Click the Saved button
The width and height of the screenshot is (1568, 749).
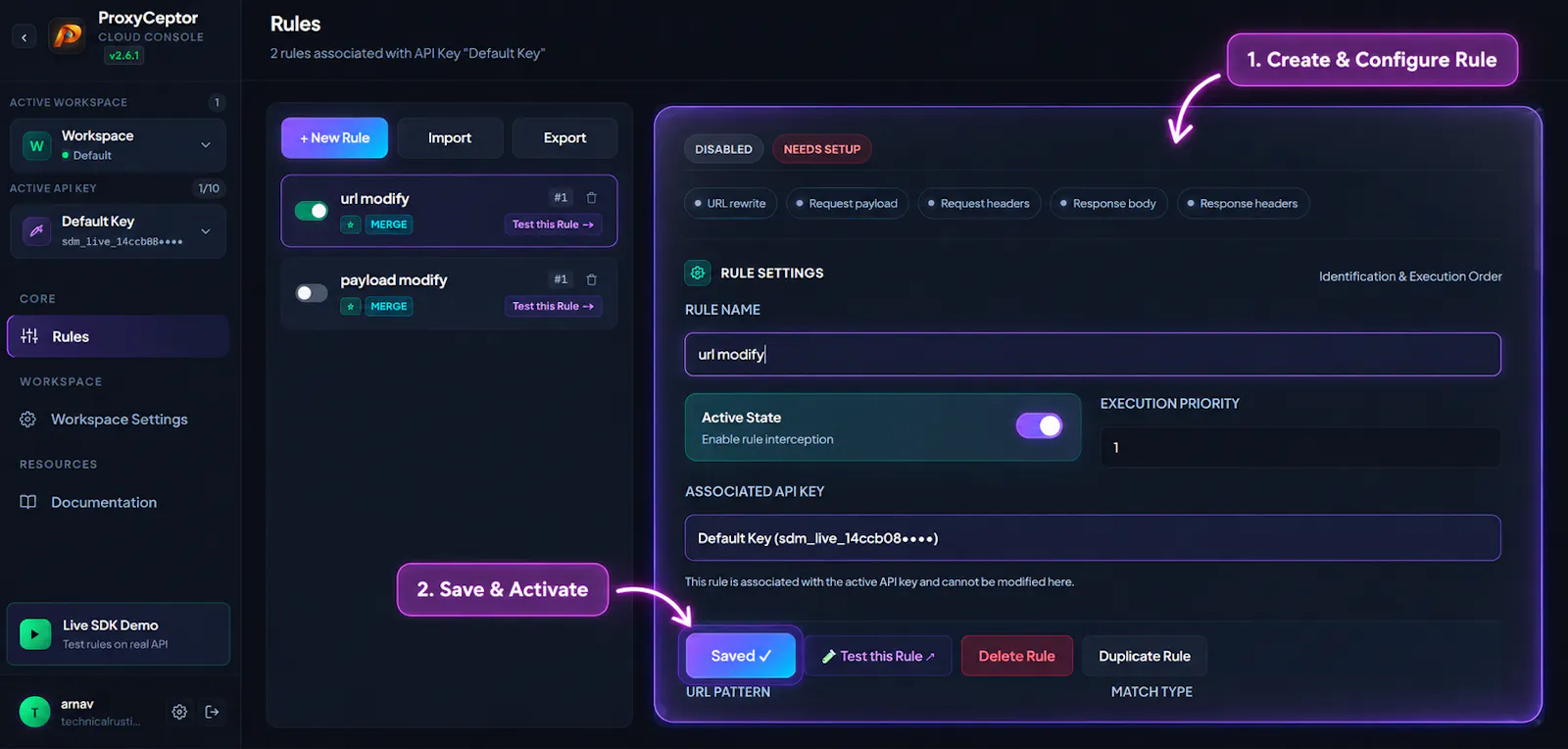click(740, 656)
